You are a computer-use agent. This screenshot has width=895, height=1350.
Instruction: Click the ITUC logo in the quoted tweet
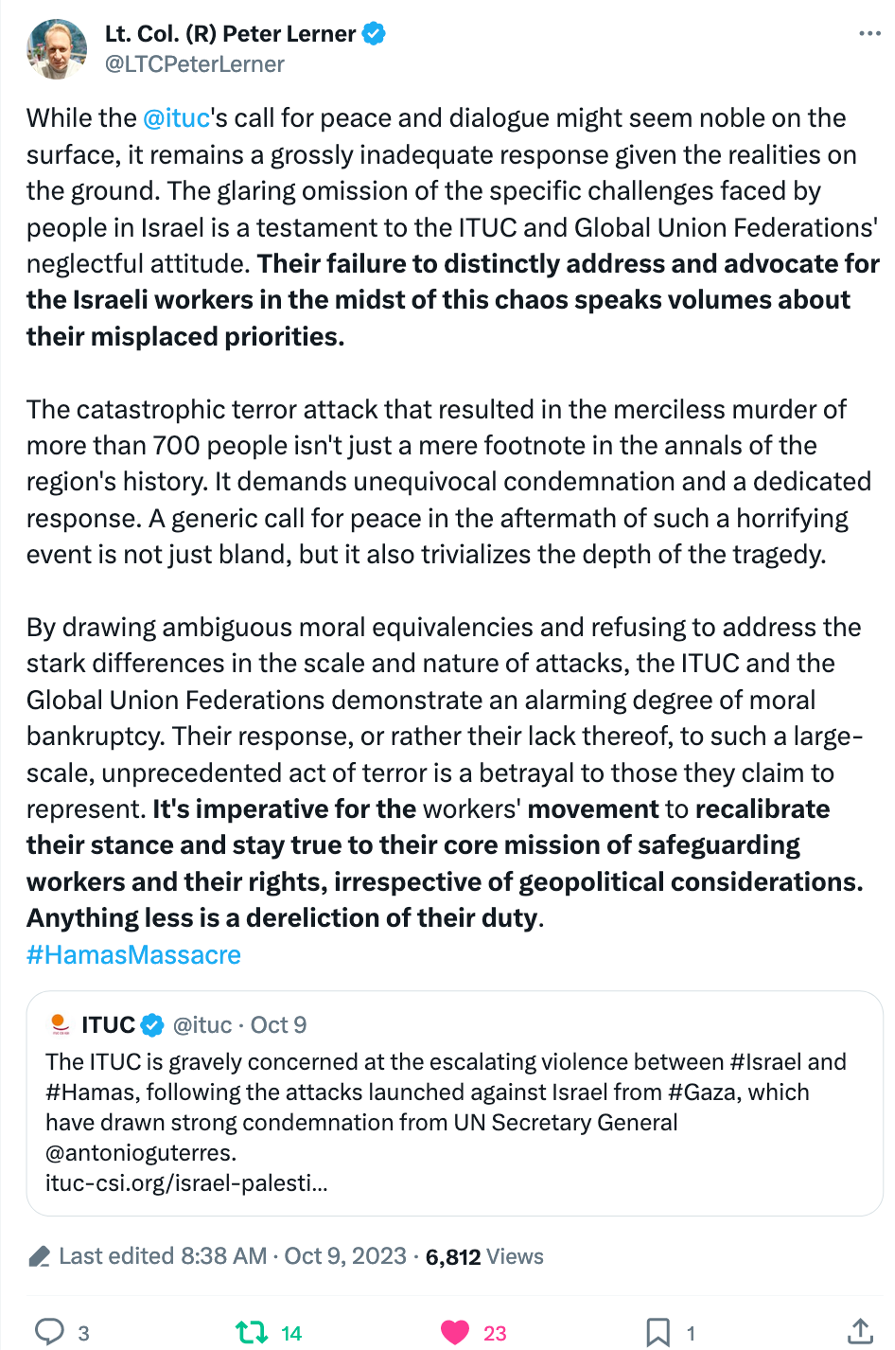coord(60,1025)
